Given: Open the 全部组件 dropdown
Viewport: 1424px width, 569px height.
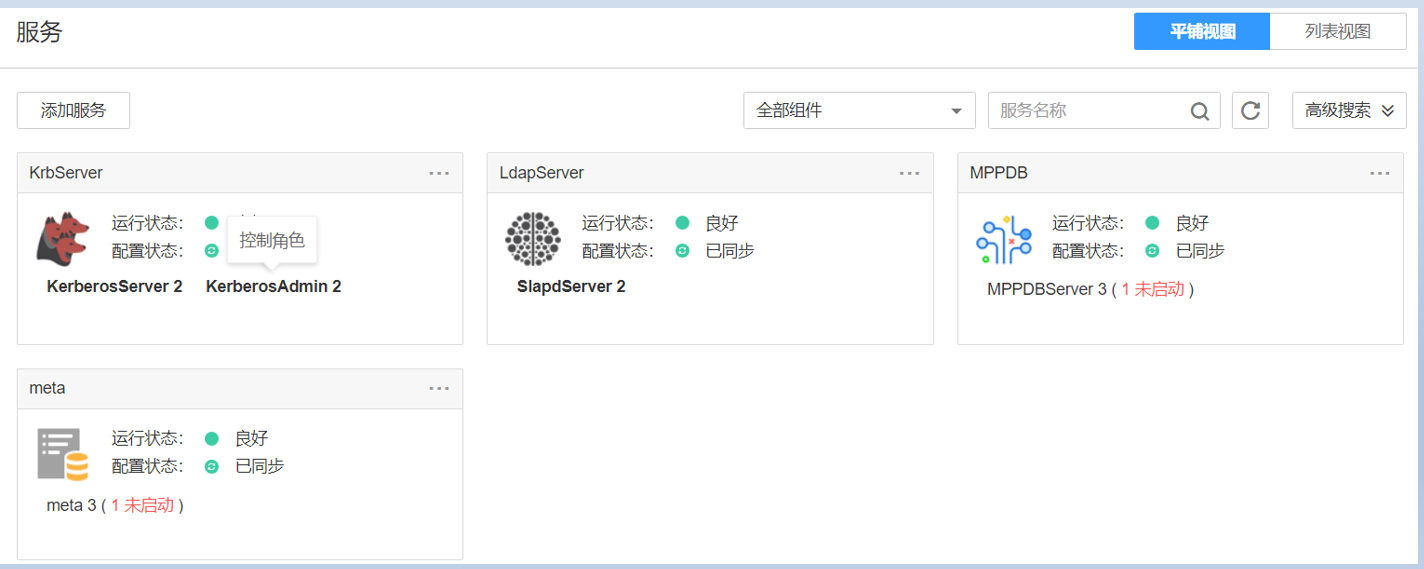Looking at the screenshot, I should pyautogui.click(x=859, y=110).
